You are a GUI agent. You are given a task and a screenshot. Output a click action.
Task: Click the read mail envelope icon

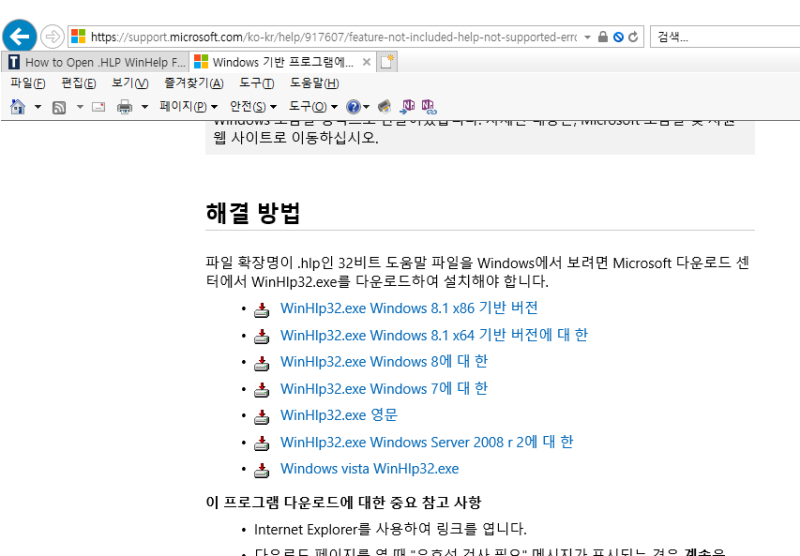point(98,107)
